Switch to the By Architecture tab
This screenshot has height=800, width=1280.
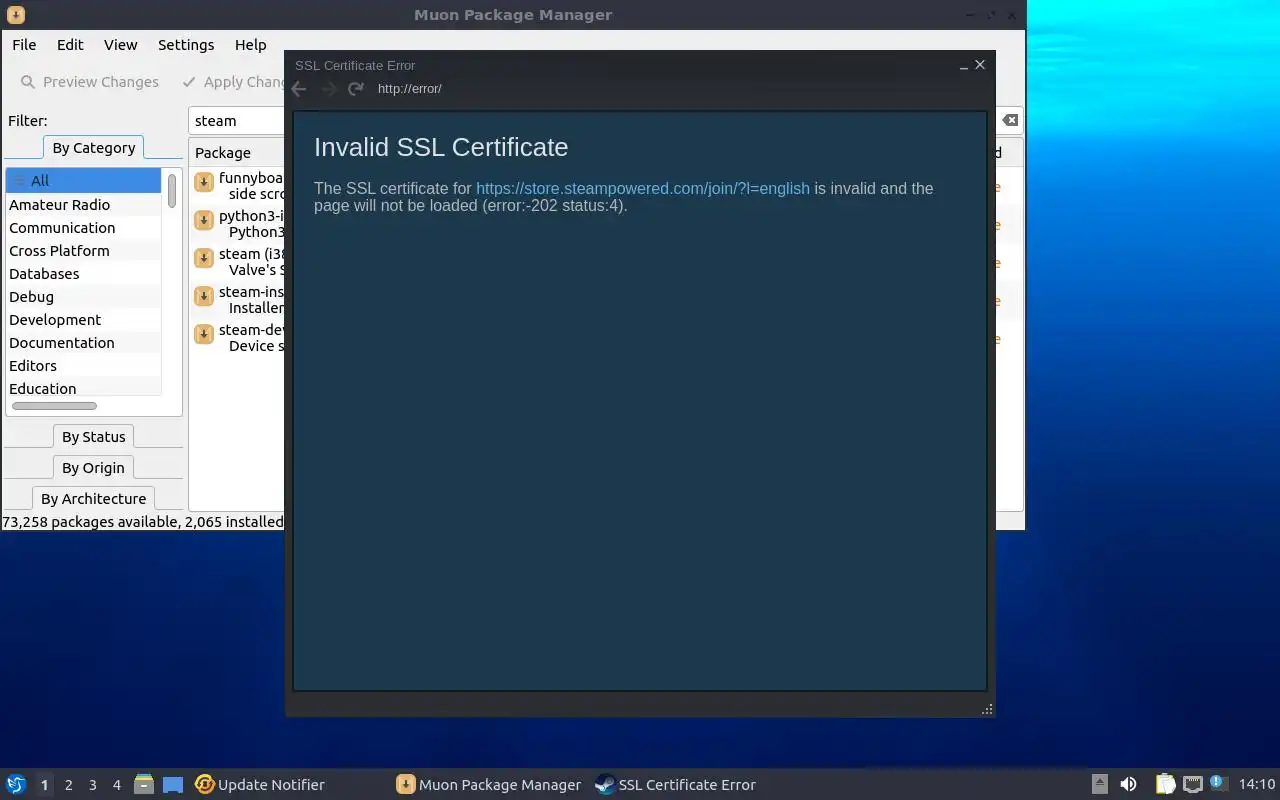tap(94, 499)
